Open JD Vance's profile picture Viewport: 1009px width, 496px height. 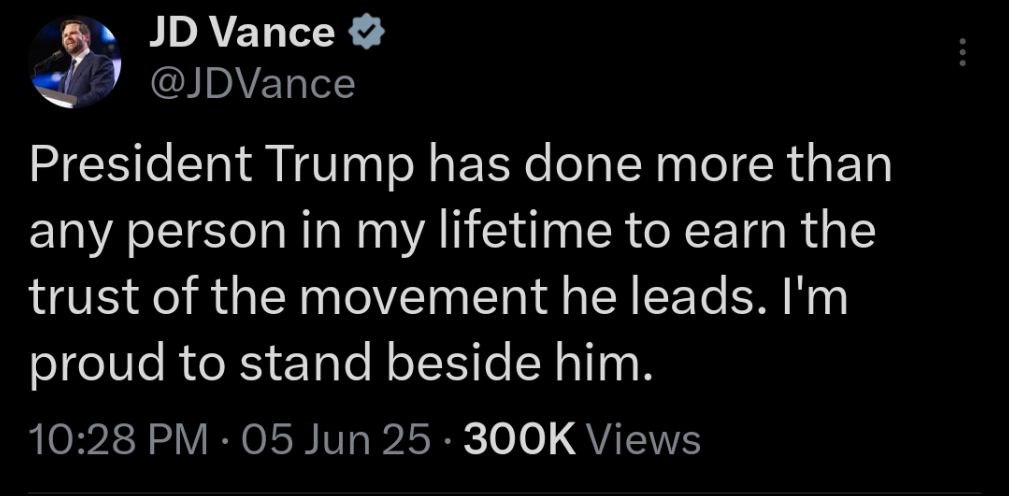coord(76,62)
